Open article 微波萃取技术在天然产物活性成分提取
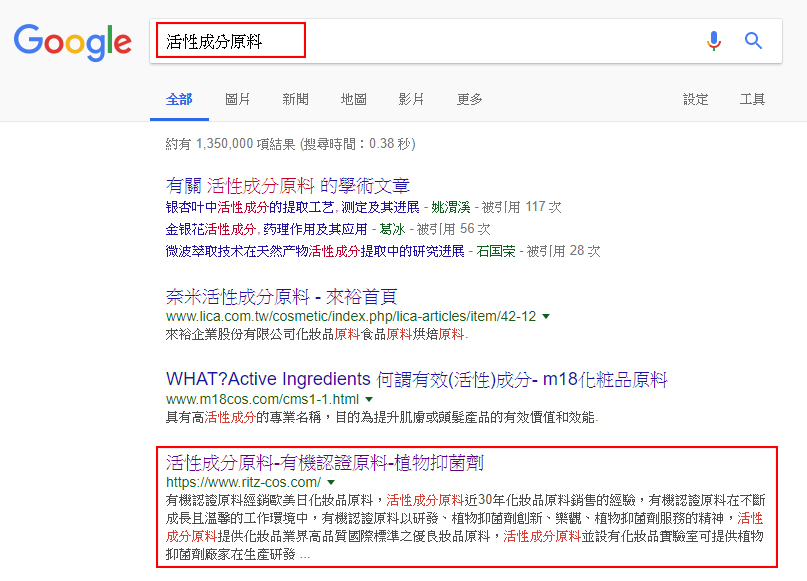This screenshot has height=581, width=807. pos(315,251)
